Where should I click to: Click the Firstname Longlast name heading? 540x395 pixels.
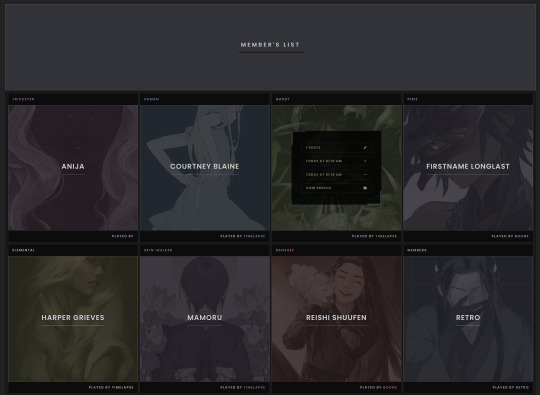pyautogui.click(x=468, y=167)
